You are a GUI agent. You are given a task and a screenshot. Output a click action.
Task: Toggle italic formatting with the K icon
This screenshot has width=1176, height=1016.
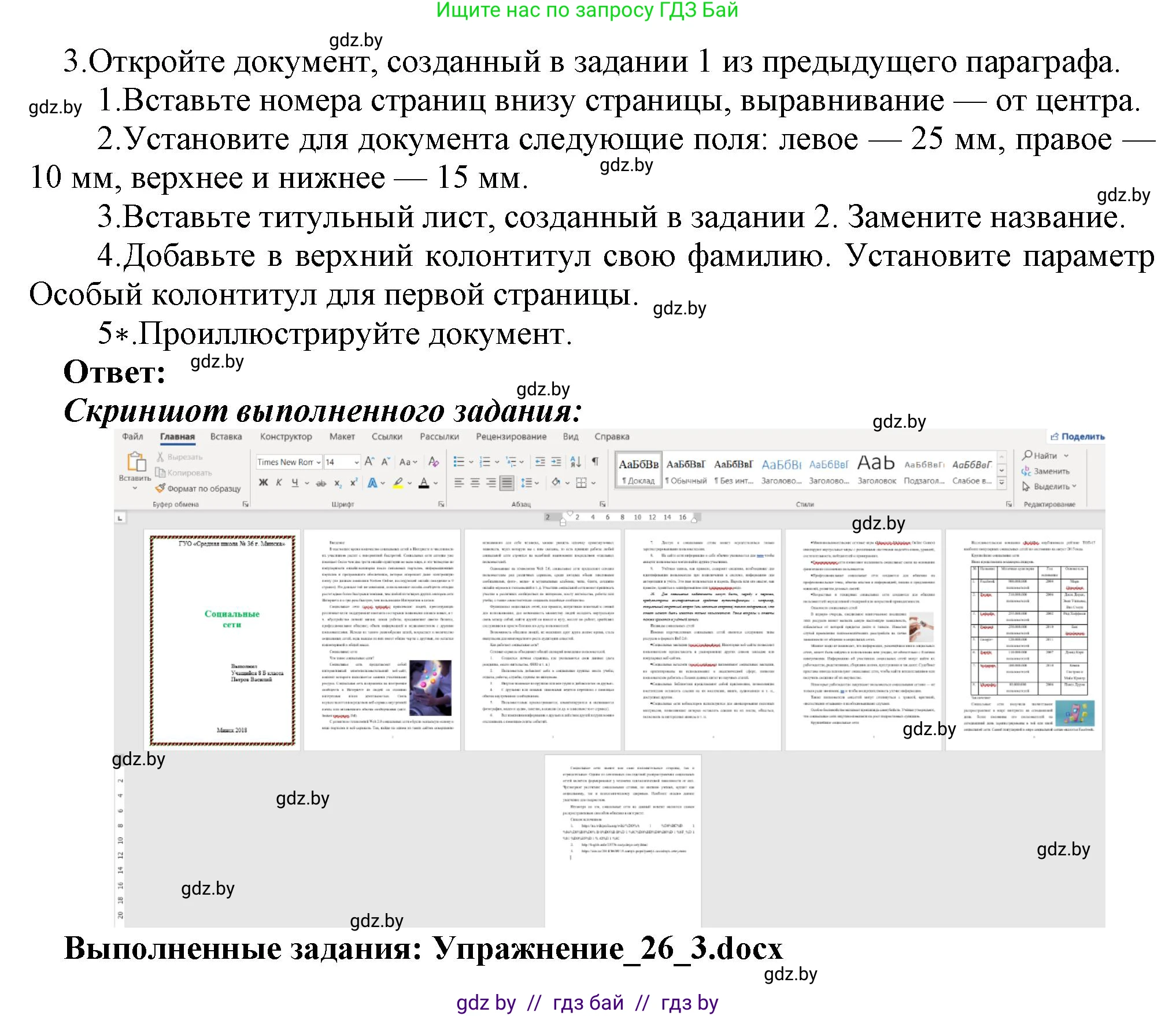(279, 482)
